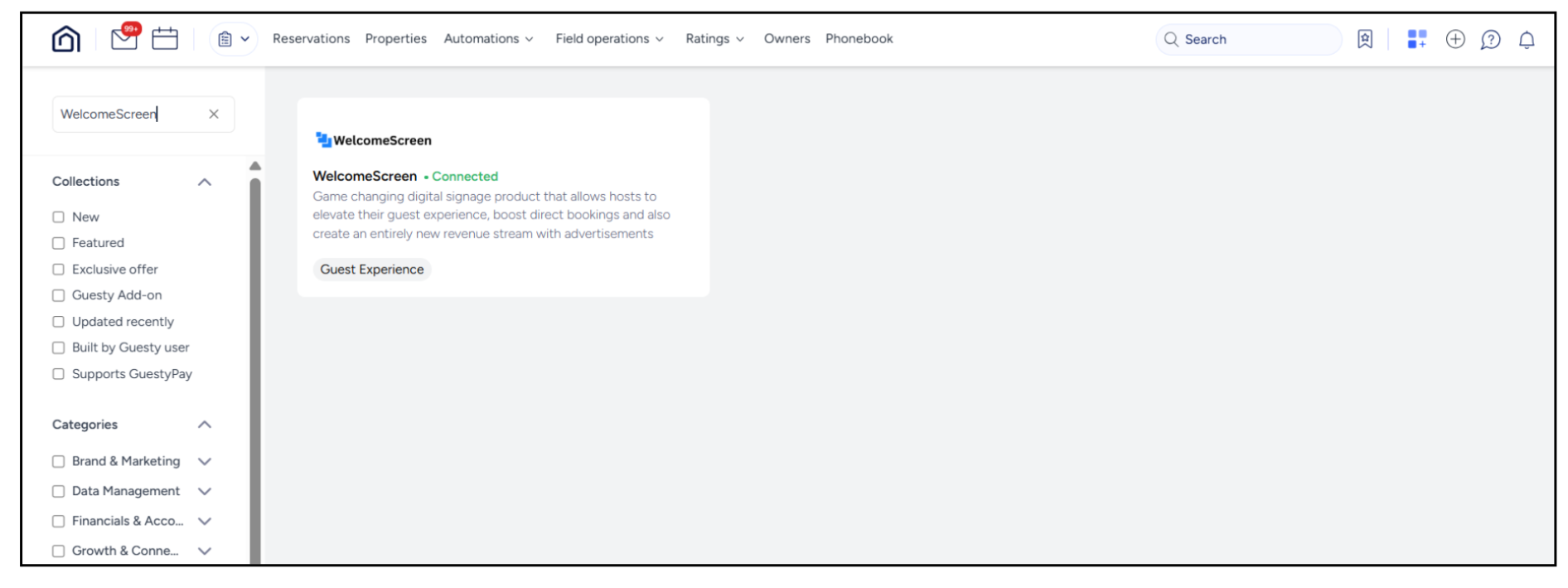This screenshot has height=588, width=1568.
Task: Expand Data Management subcategories
Action: click(205, 491)
